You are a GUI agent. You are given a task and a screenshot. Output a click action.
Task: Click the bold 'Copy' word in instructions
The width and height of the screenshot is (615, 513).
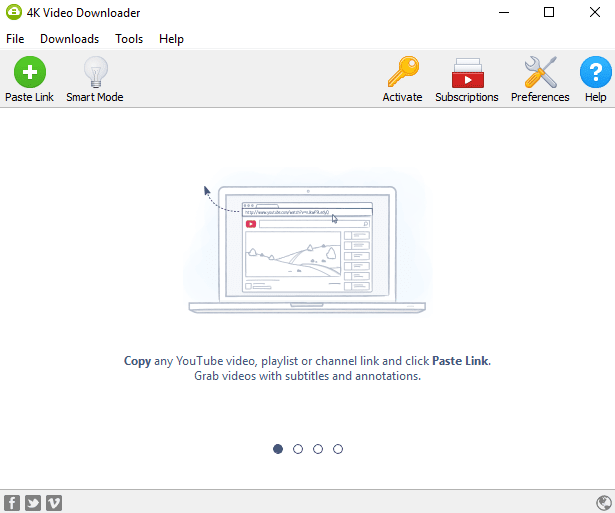pyautogui.click(x=137, y=361)
